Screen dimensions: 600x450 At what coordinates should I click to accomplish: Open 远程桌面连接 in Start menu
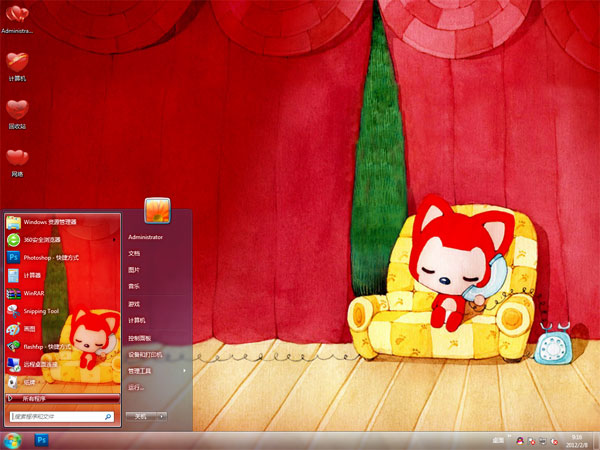pyautogui.click(x=62, y=364)
